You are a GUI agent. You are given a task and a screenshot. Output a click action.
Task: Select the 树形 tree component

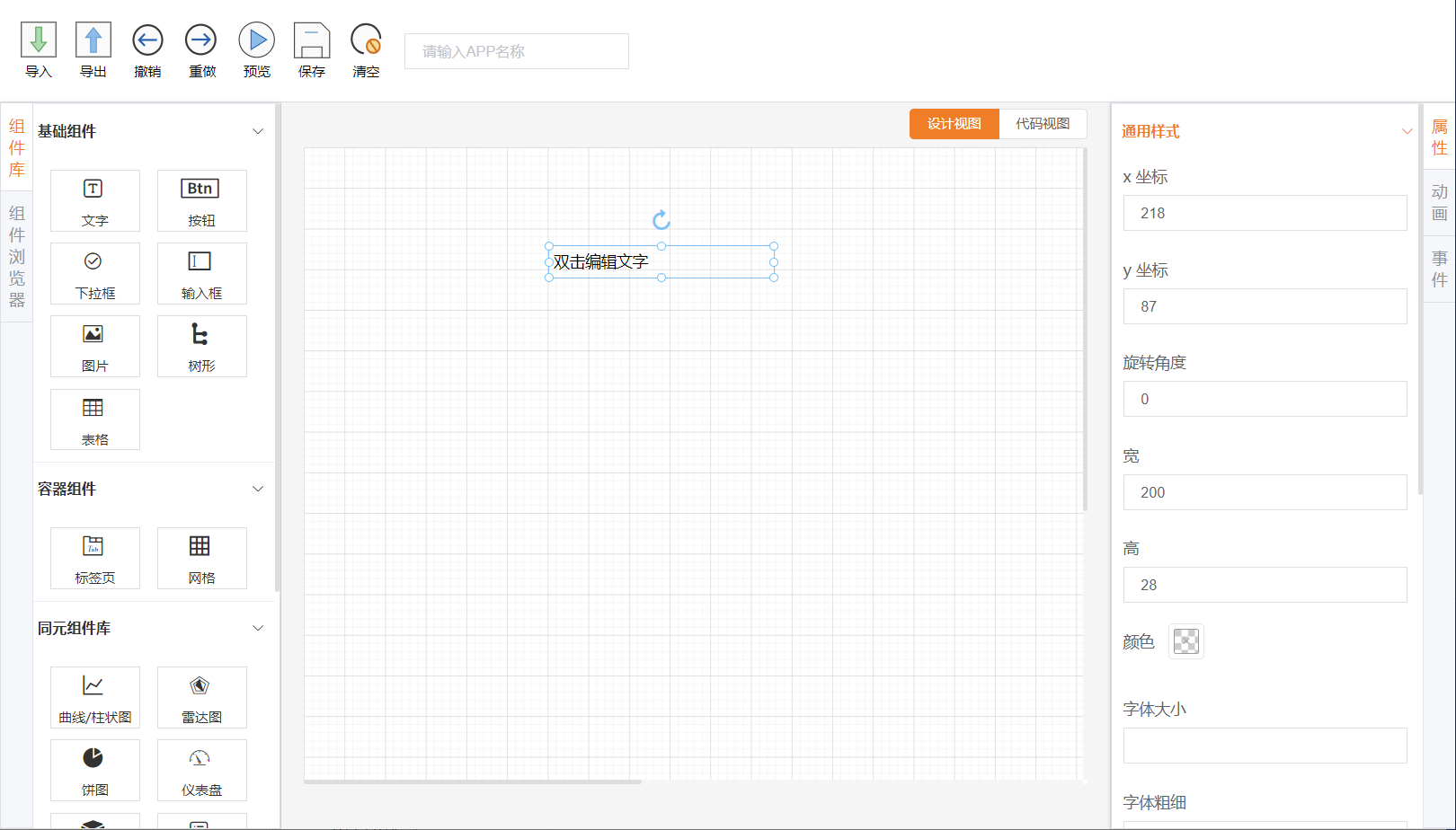tap(201, 346)
